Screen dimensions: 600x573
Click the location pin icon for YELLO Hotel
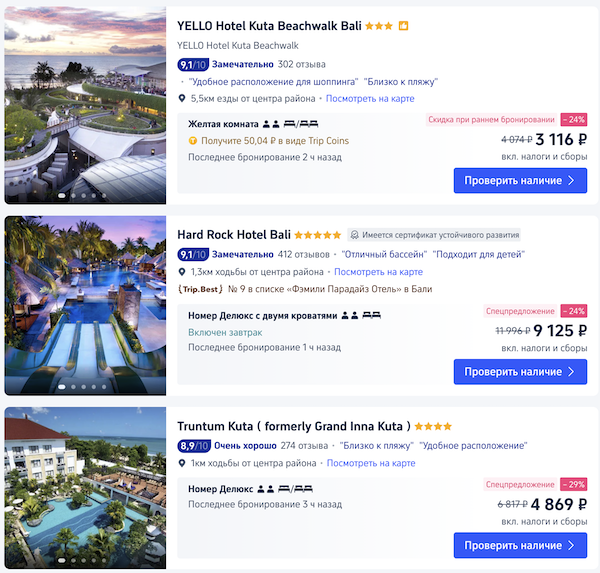[182, 99]
